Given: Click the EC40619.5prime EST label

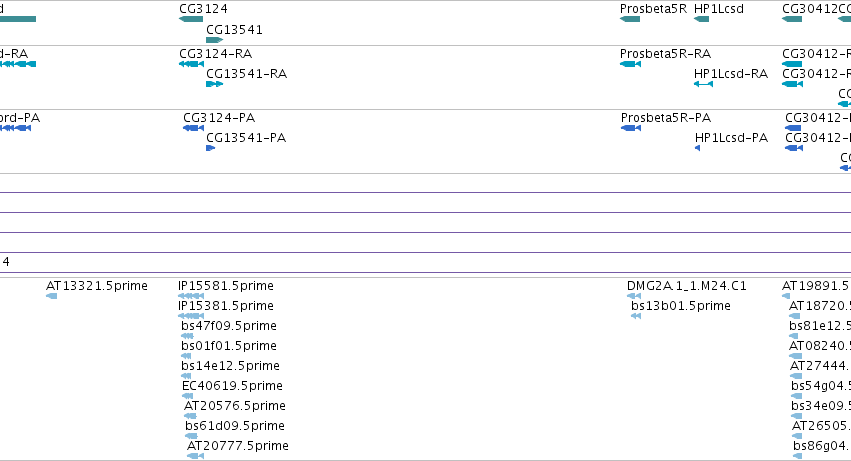Looking at the screenshot, I should coord(232,386).
